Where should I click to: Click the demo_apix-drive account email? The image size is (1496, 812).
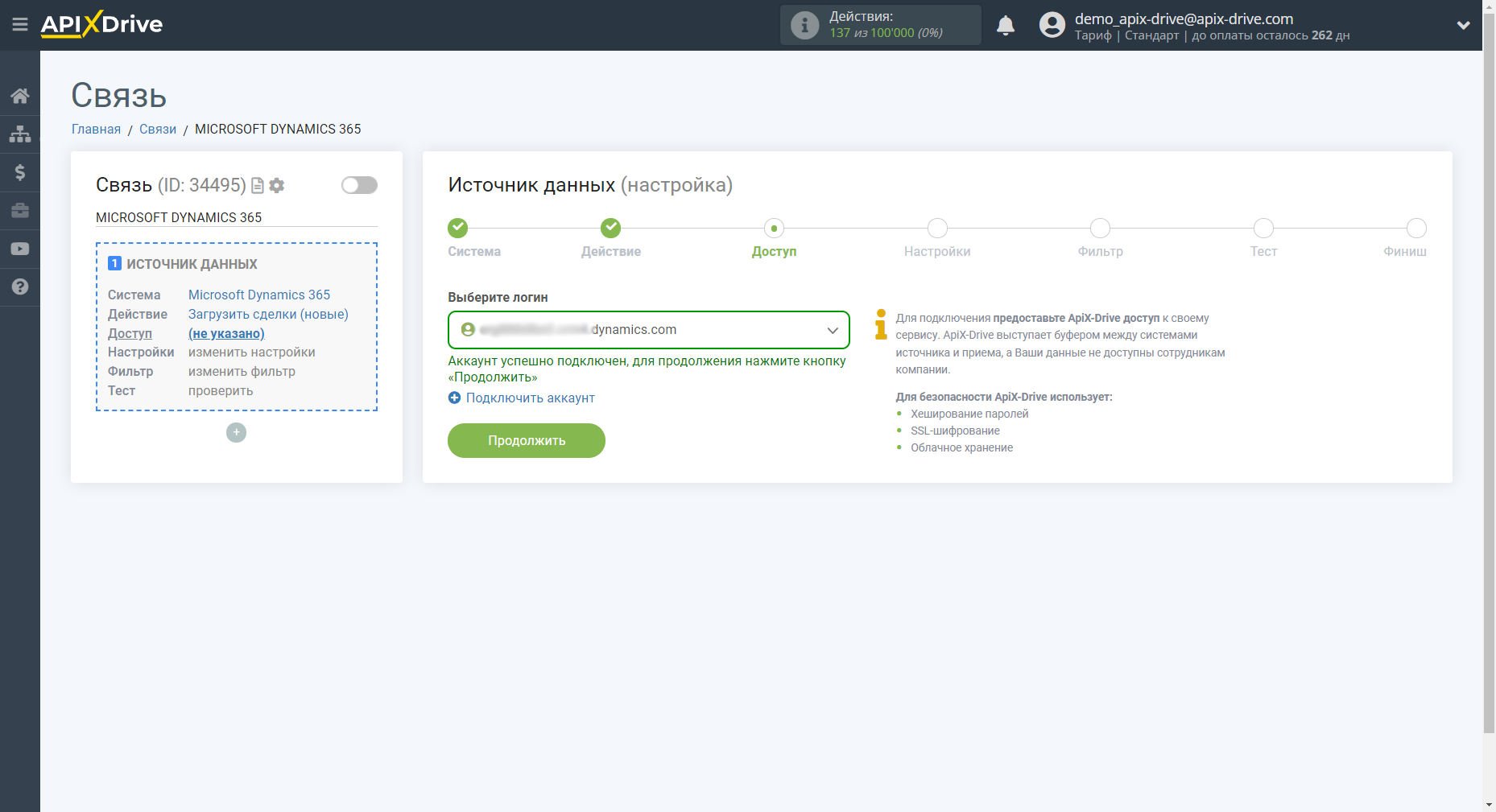[x=1184, y=19]
